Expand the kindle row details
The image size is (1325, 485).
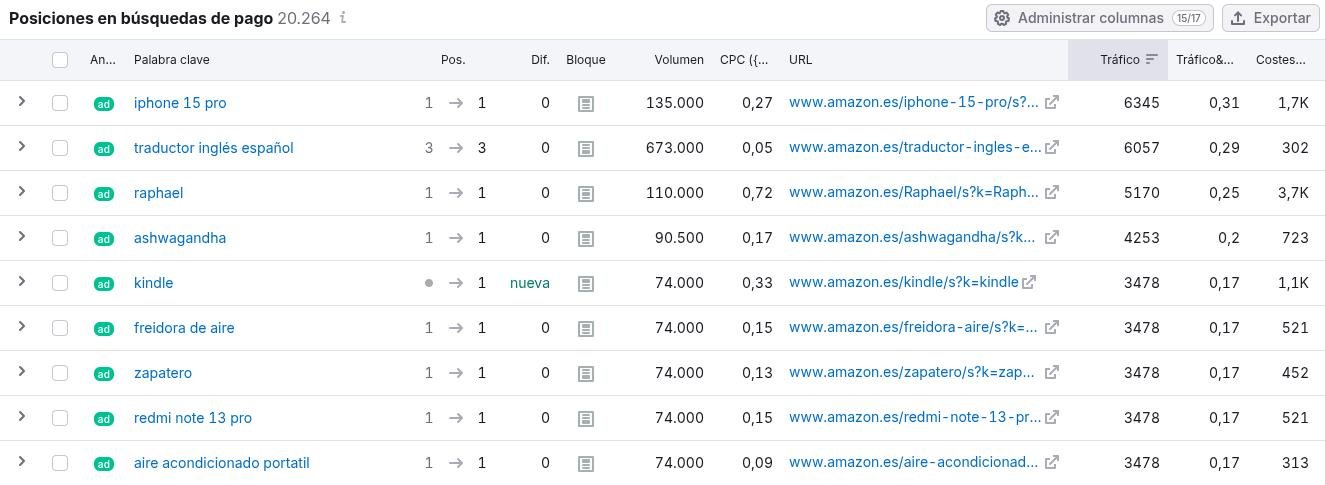(22, 282)
